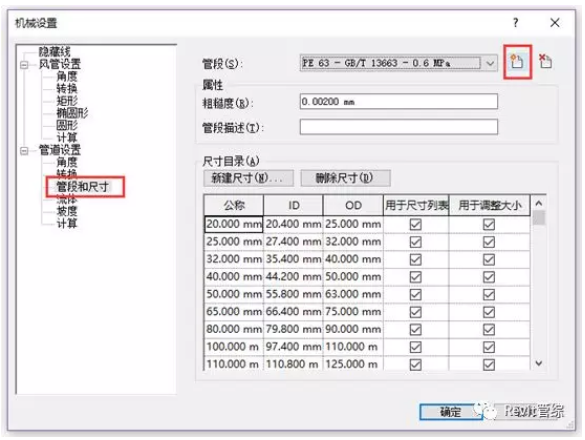Collapse the 管道设置 tree node
585x440 pixels.
point(24,151)
